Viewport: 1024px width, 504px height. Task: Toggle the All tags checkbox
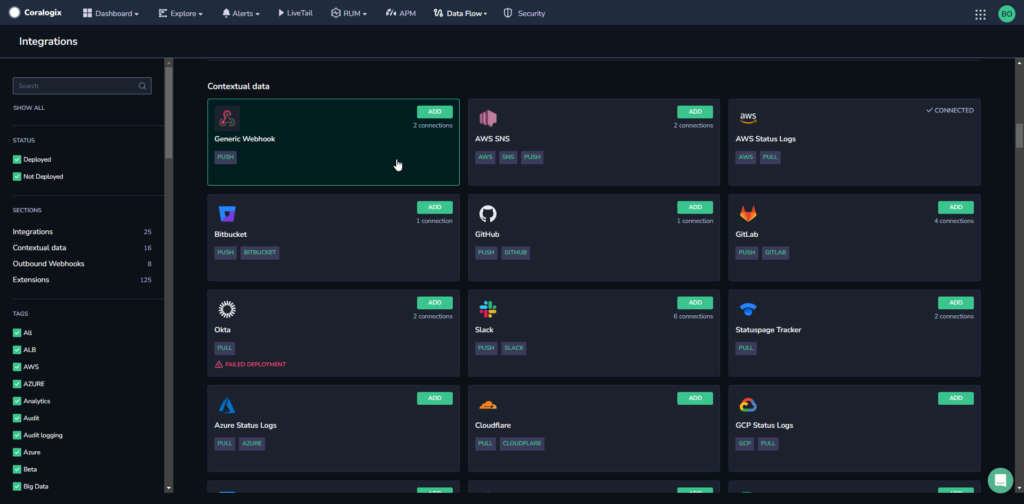pos(17,333)
